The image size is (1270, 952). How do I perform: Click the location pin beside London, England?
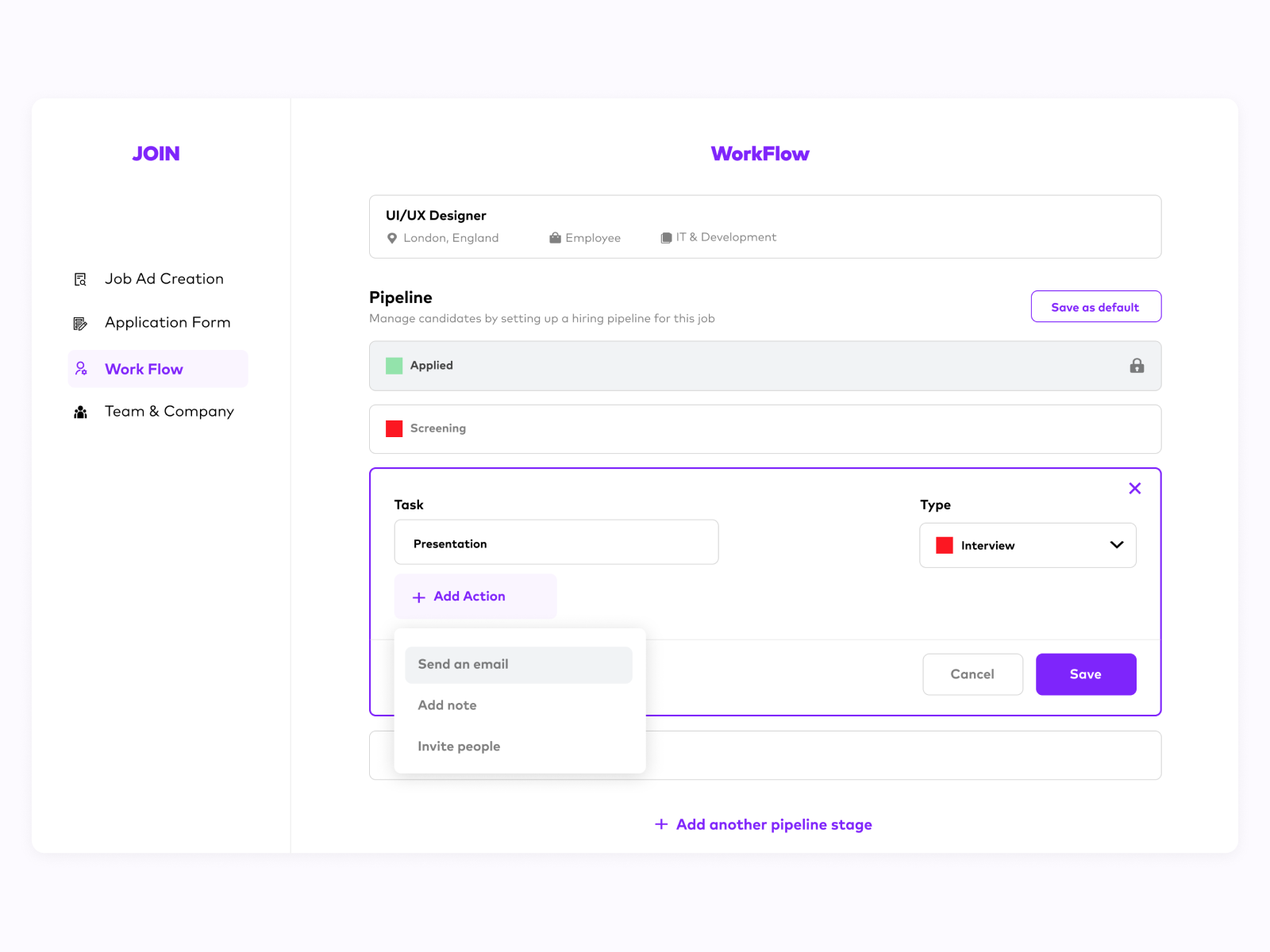(392, 237)
